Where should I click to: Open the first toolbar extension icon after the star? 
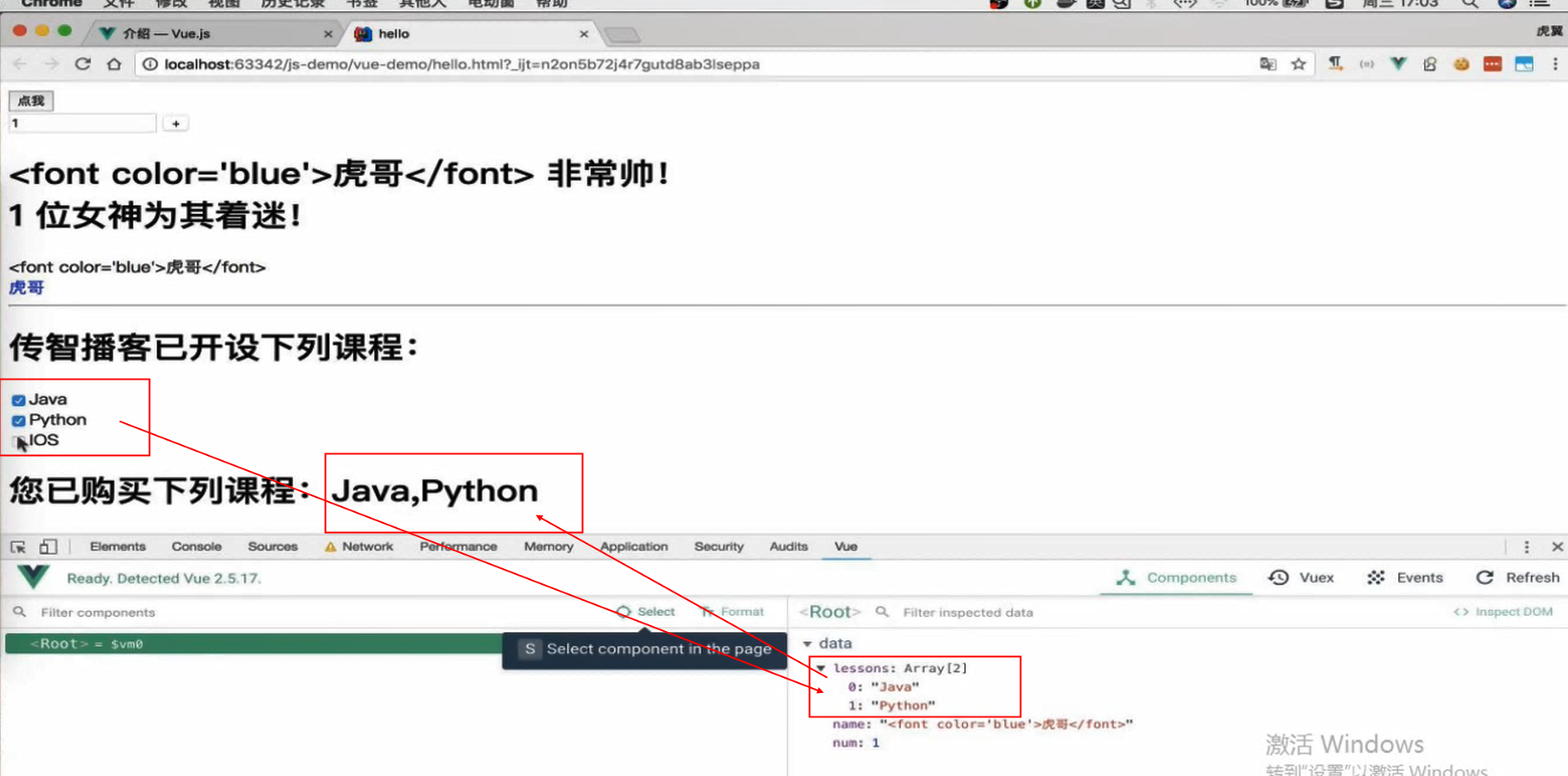(1335, 64)
